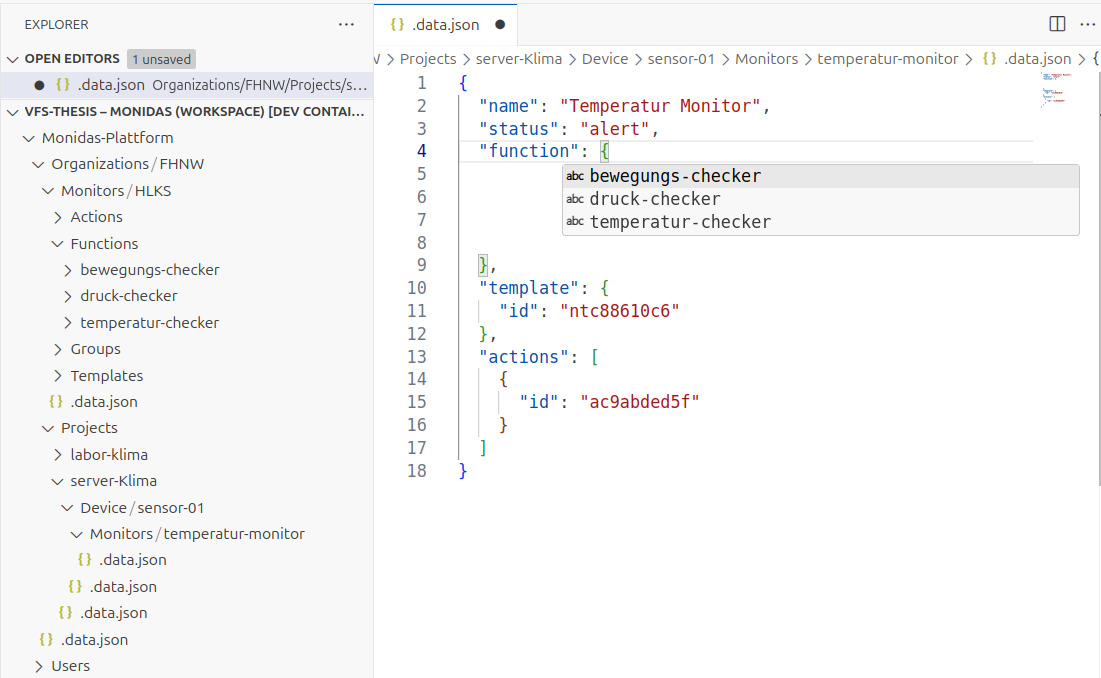This screenshot has height=678, width=1101.
Task: Select temperatur-checker folder in tree
Action: [x=150, y=323]
